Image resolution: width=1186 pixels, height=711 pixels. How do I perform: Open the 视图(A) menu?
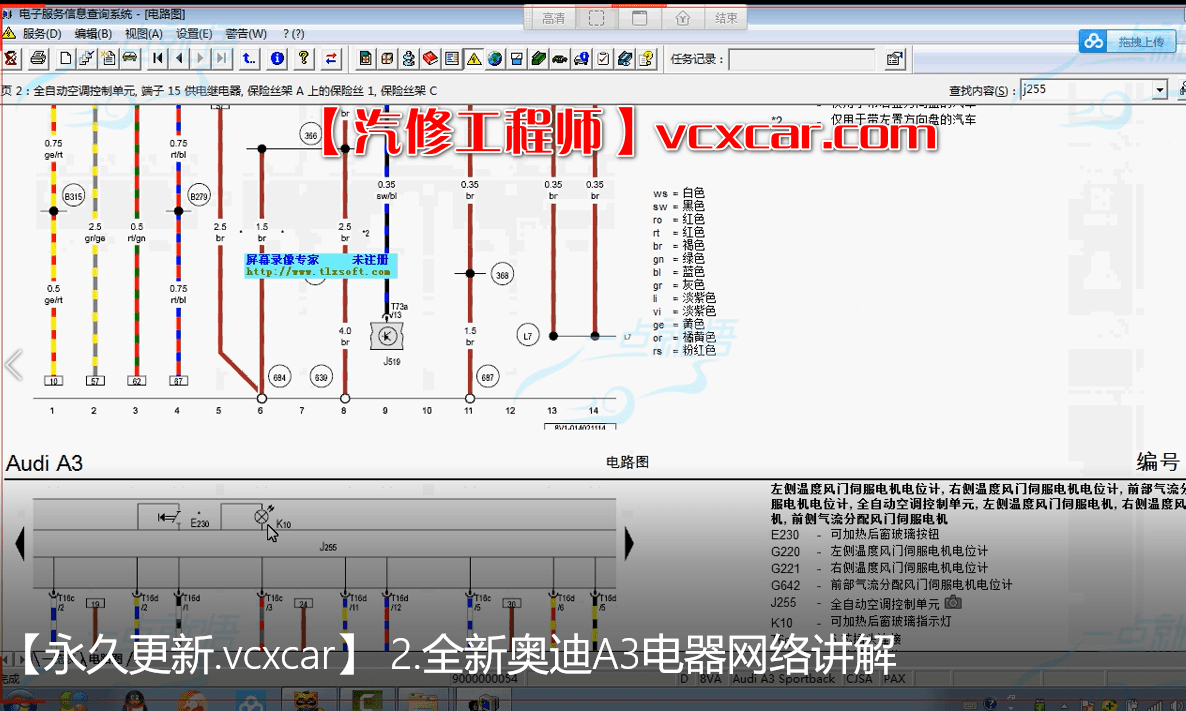[144, 33]
